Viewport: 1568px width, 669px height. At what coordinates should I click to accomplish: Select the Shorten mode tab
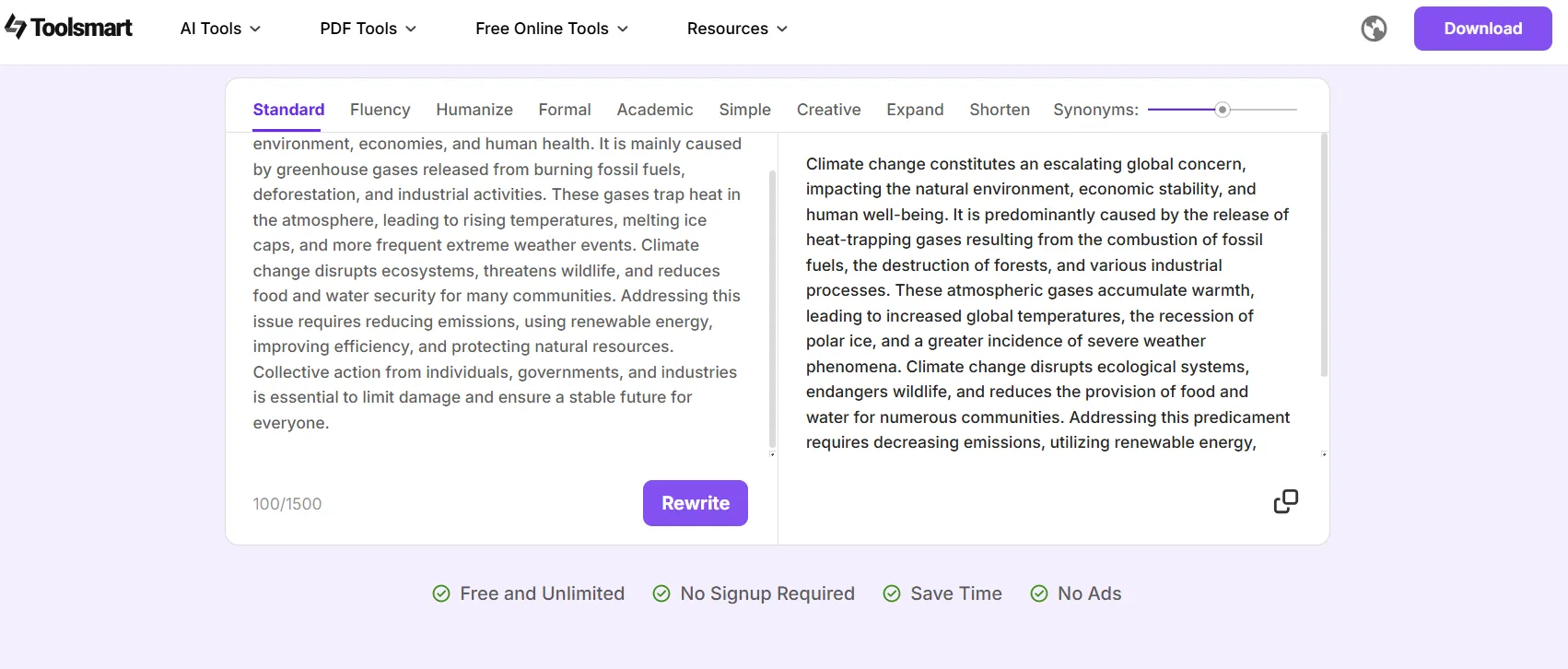[x=999, y=110]
